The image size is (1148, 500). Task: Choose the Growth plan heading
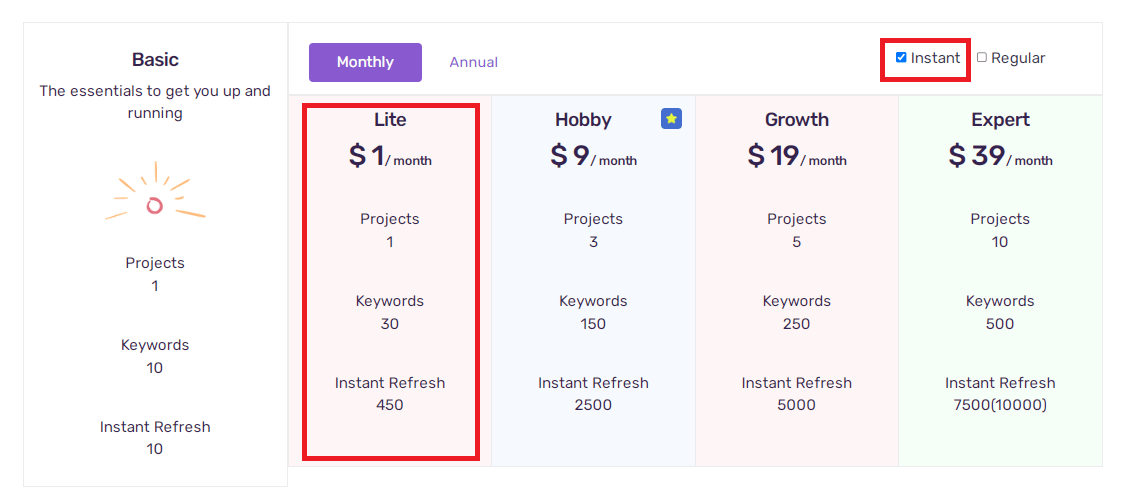(x=797, y=119)
